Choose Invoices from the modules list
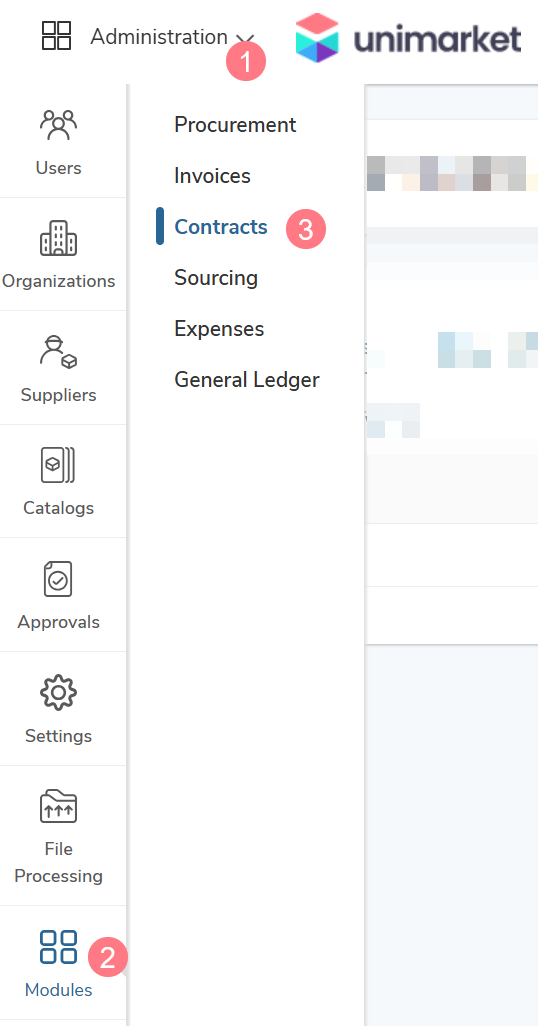The height and width of the screenshot is (1026, 538). click(x=212, y=175)
